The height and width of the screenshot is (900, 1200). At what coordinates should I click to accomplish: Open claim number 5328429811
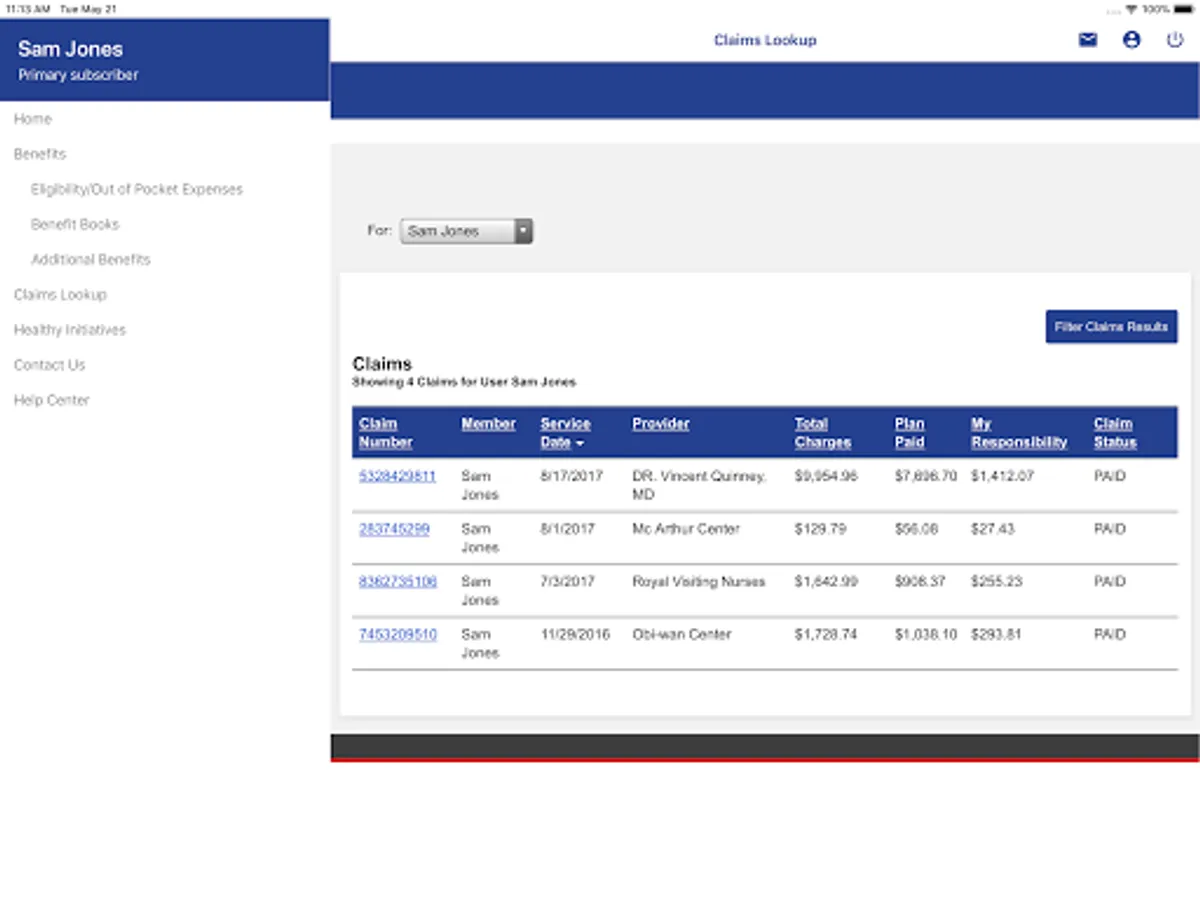click(397, 476)
